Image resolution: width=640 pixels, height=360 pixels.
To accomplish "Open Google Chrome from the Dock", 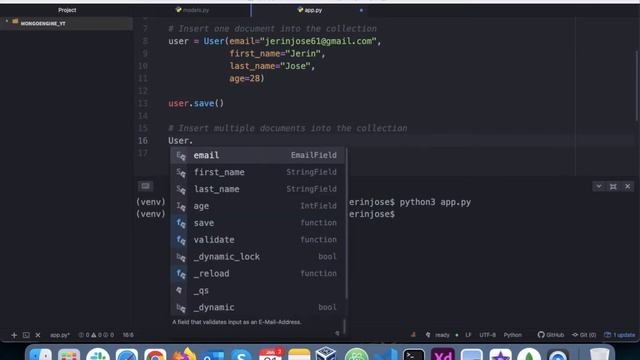I will (x=155, y=355).
